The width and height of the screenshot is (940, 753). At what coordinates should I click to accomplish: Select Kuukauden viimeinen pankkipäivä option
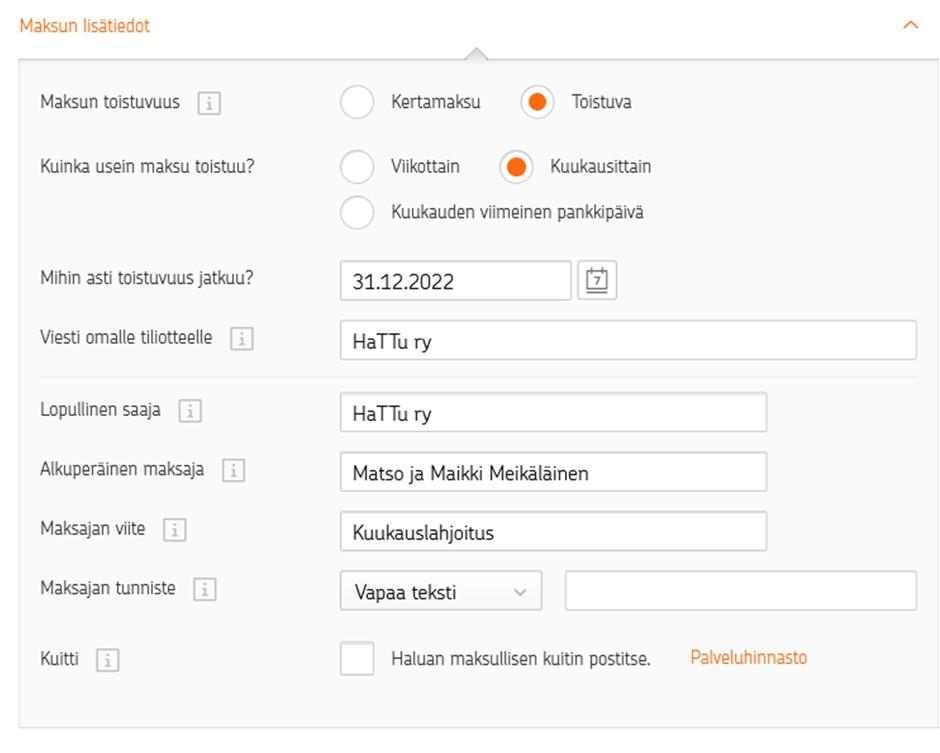pos(357,212)
